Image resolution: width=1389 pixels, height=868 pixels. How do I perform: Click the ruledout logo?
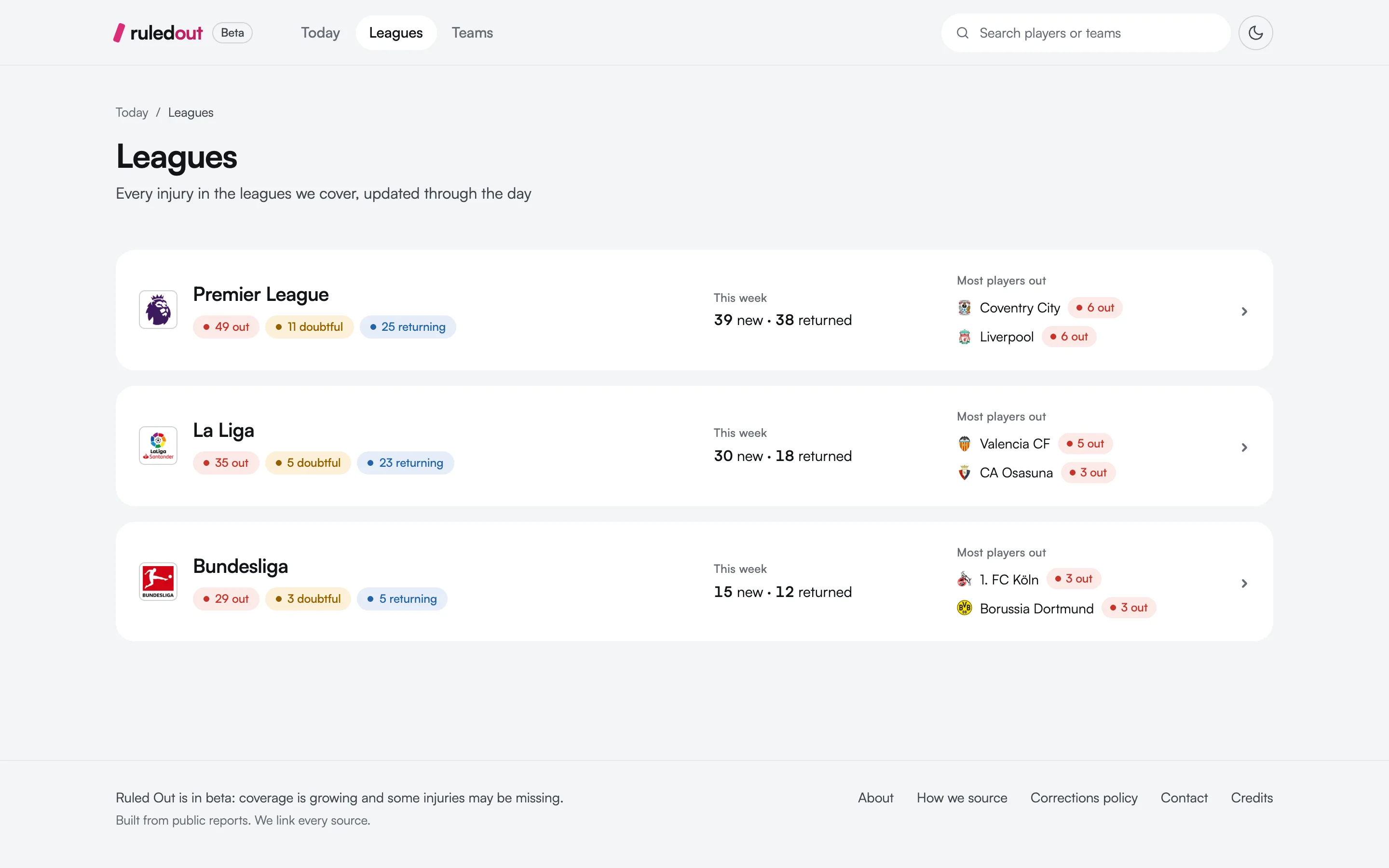coord(158,33)
